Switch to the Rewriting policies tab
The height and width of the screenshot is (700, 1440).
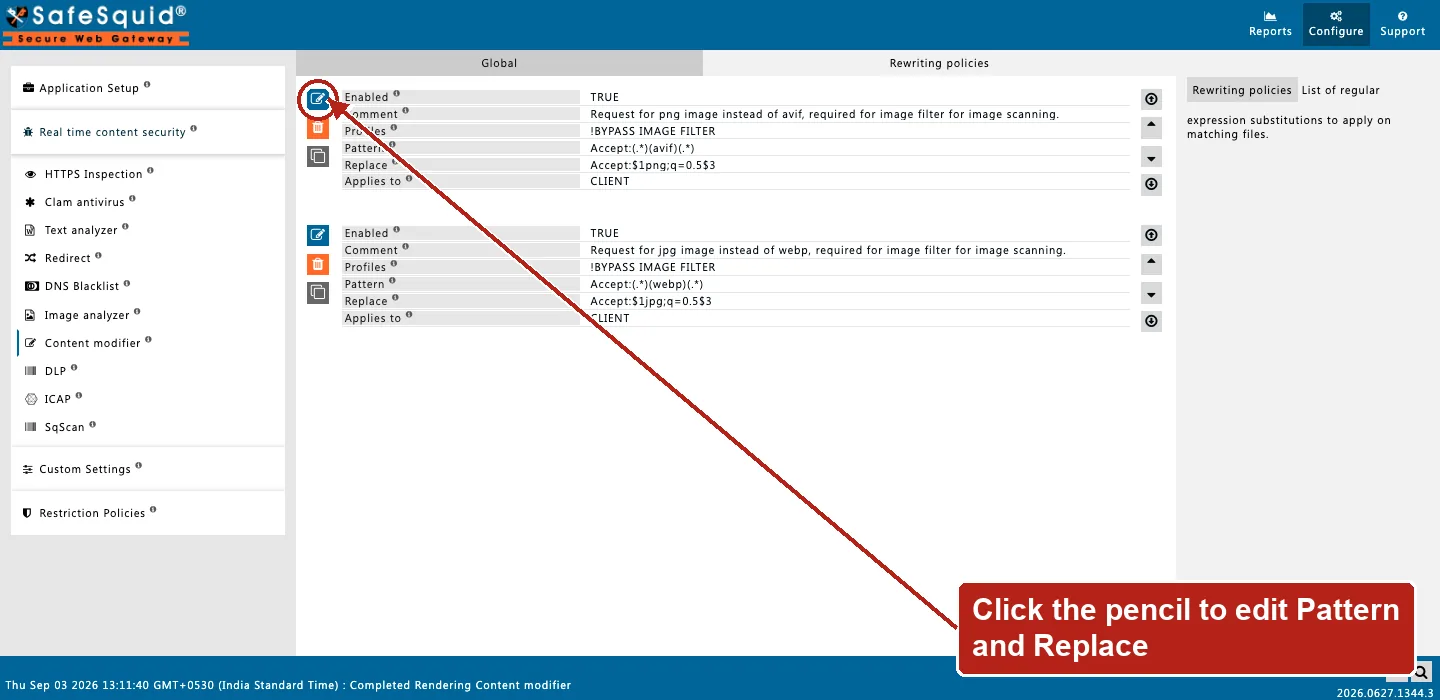coord(939,63)
